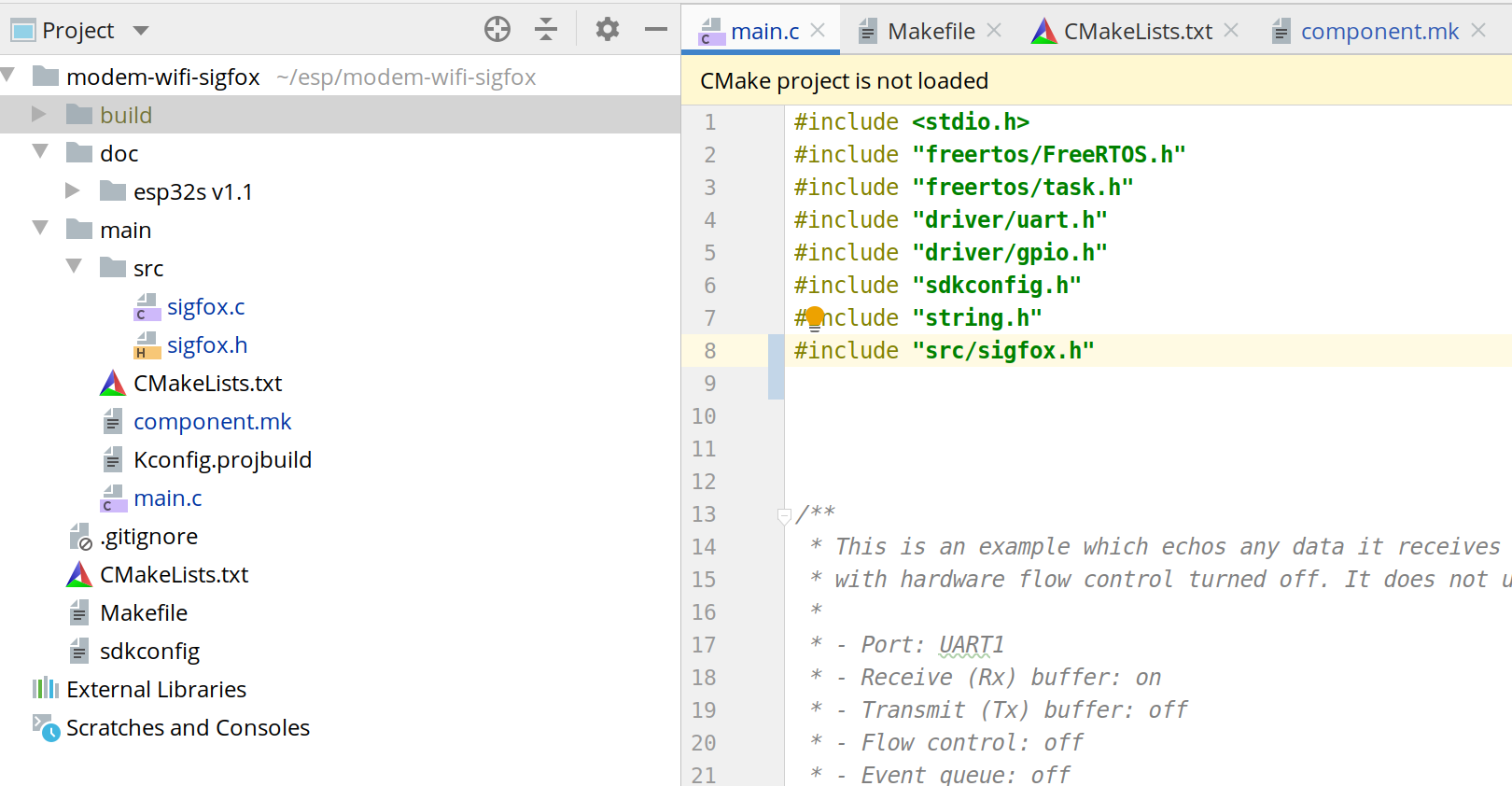
Task: Click the sigfox.h header file icon
Action: (x=147, y=344)
